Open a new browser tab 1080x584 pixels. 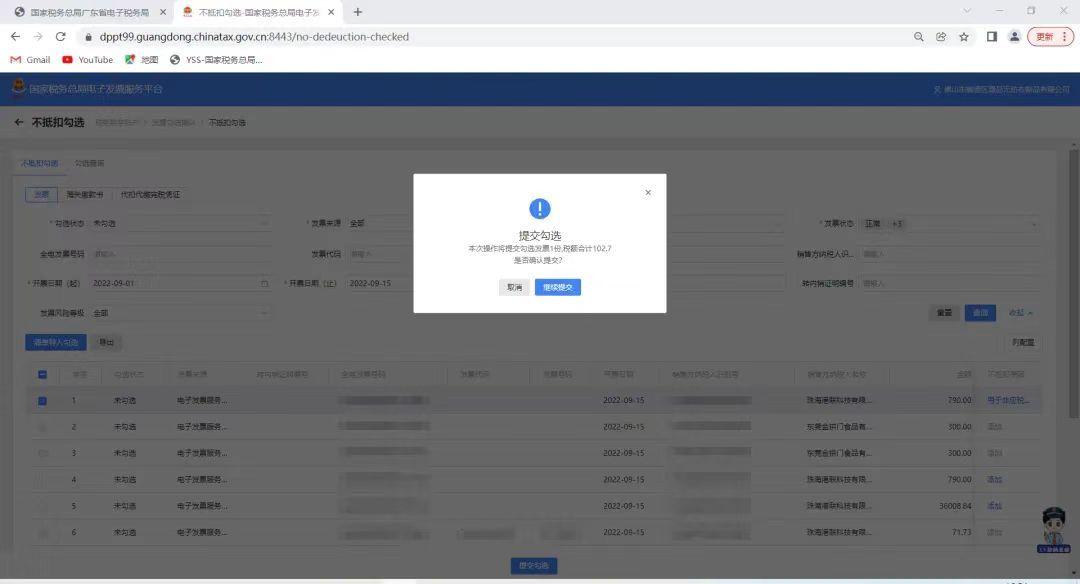click(358, 12)
